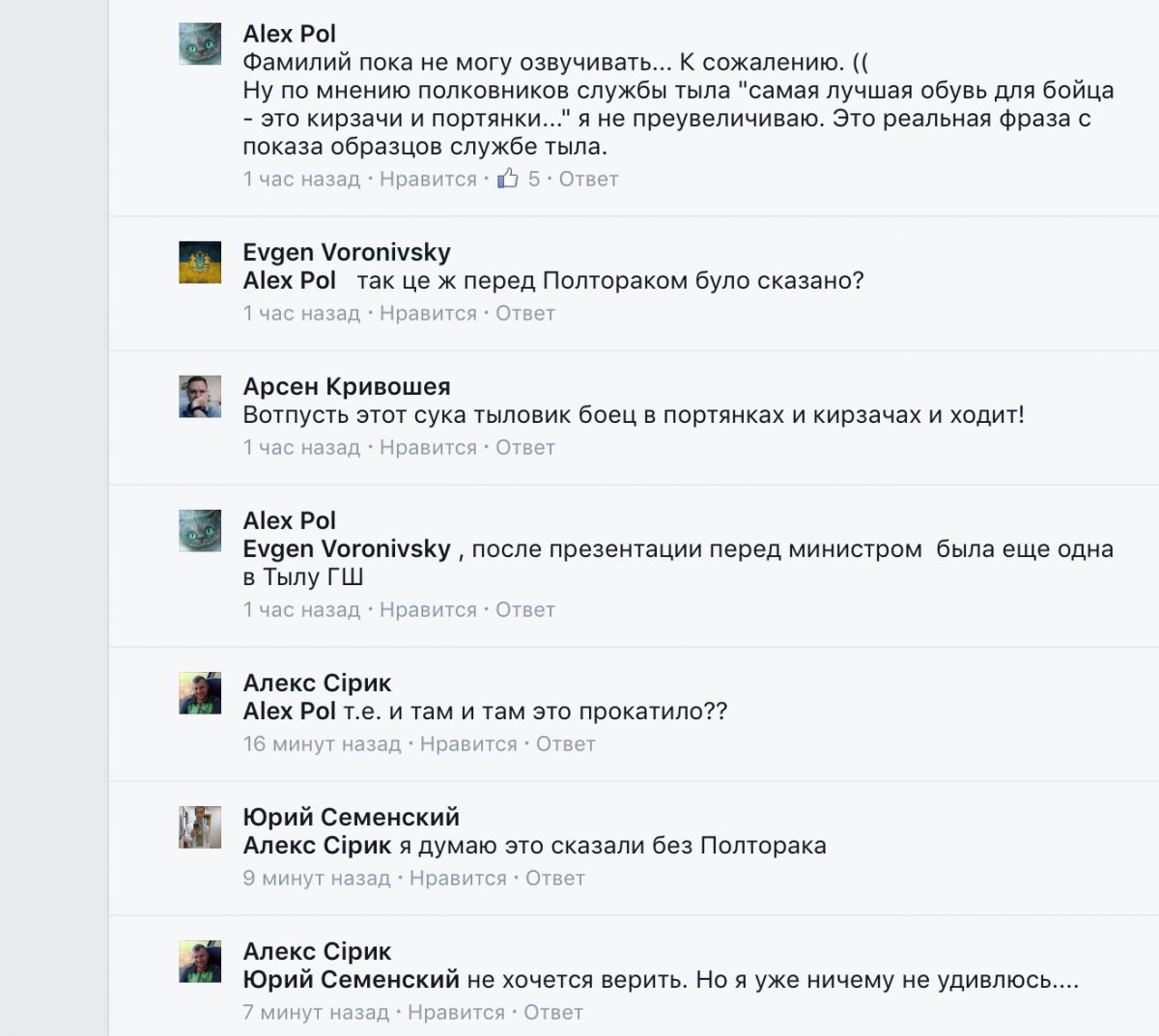Click Нравится under Evgen Voronivsky's comment
The image size is (1159, 1036).
[428, 313]
